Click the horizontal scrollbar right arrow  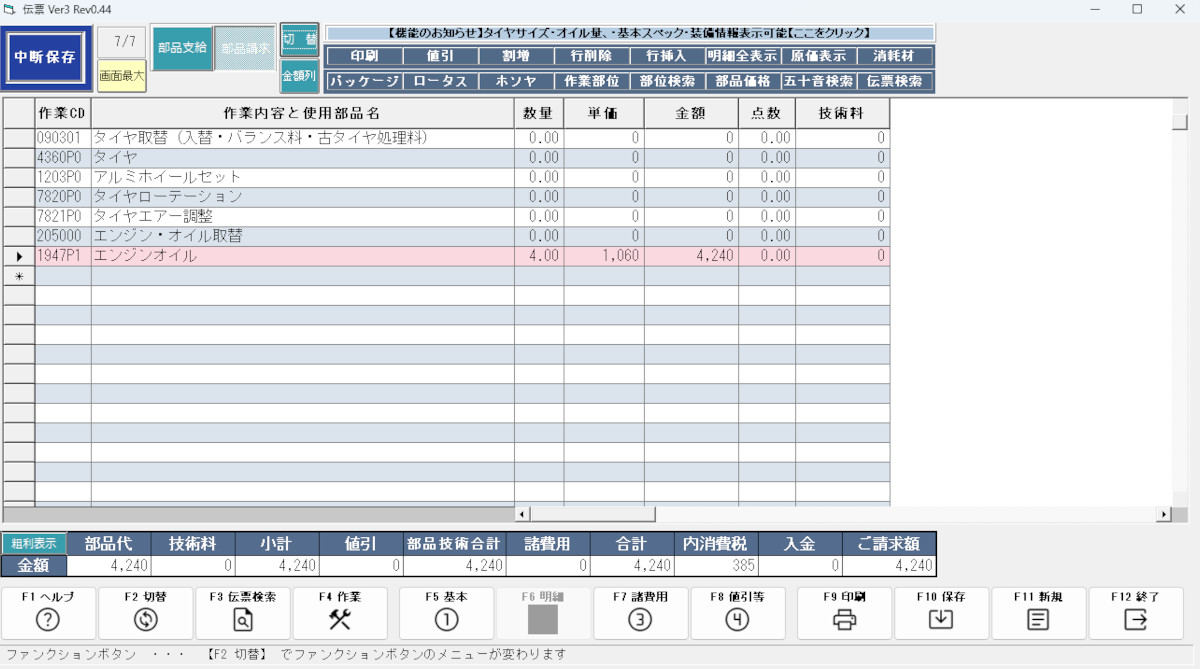click(1163, 514)
